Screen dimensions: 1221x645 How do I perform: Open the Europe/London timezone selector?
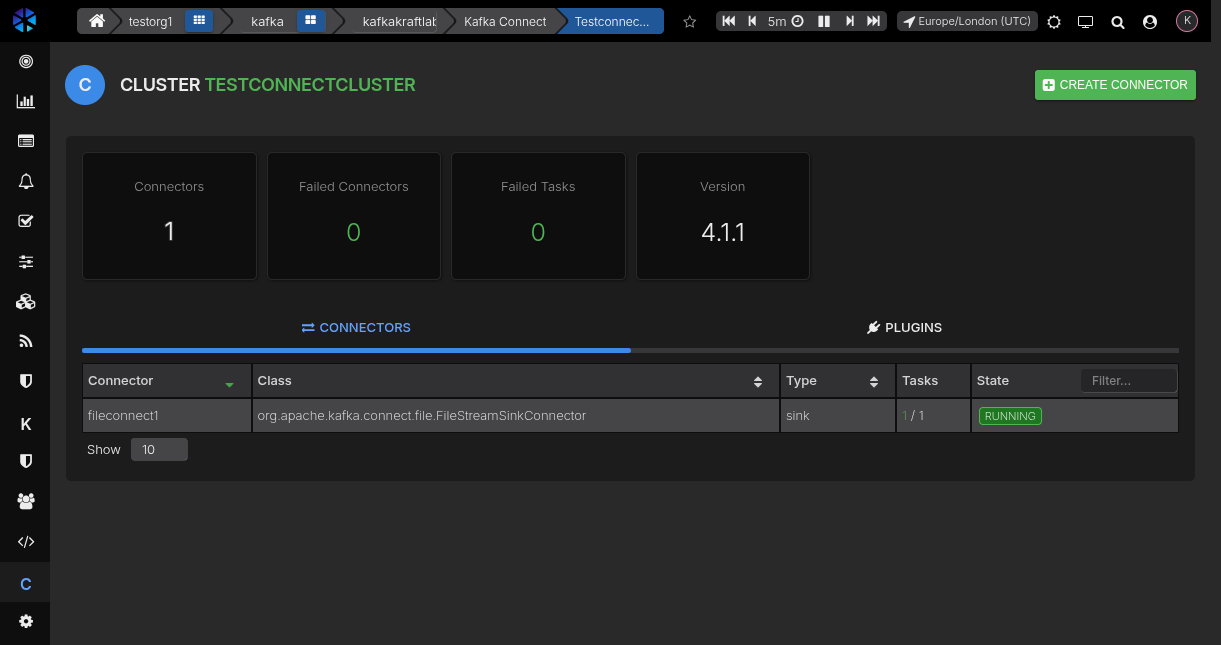pyautogui.click(x=966, y=21)
